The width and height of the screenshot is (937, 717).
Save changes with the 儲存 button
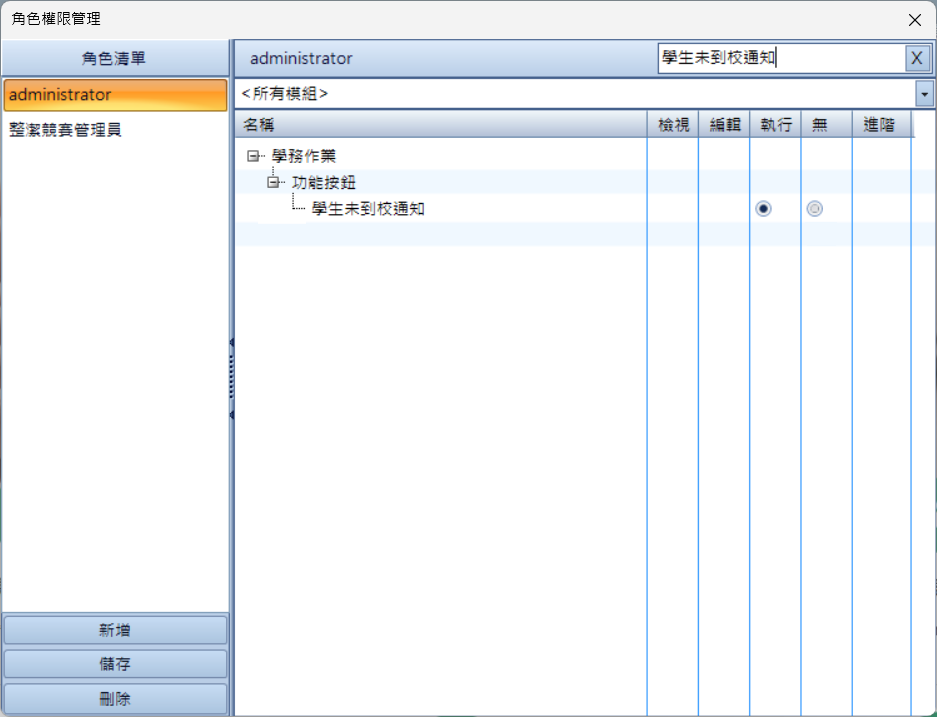(x=115, y=664)
